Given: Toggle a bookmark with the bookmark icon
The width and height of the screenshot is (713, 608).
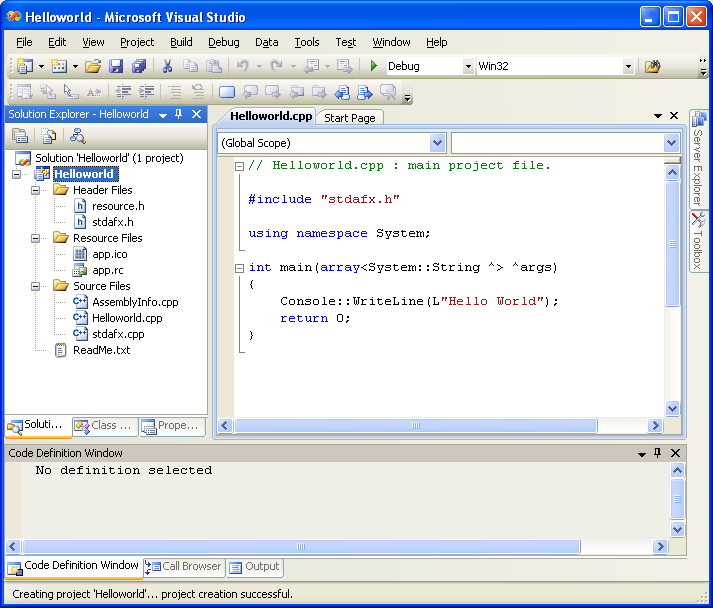Looking at the screenshot, I should [227, 92].
